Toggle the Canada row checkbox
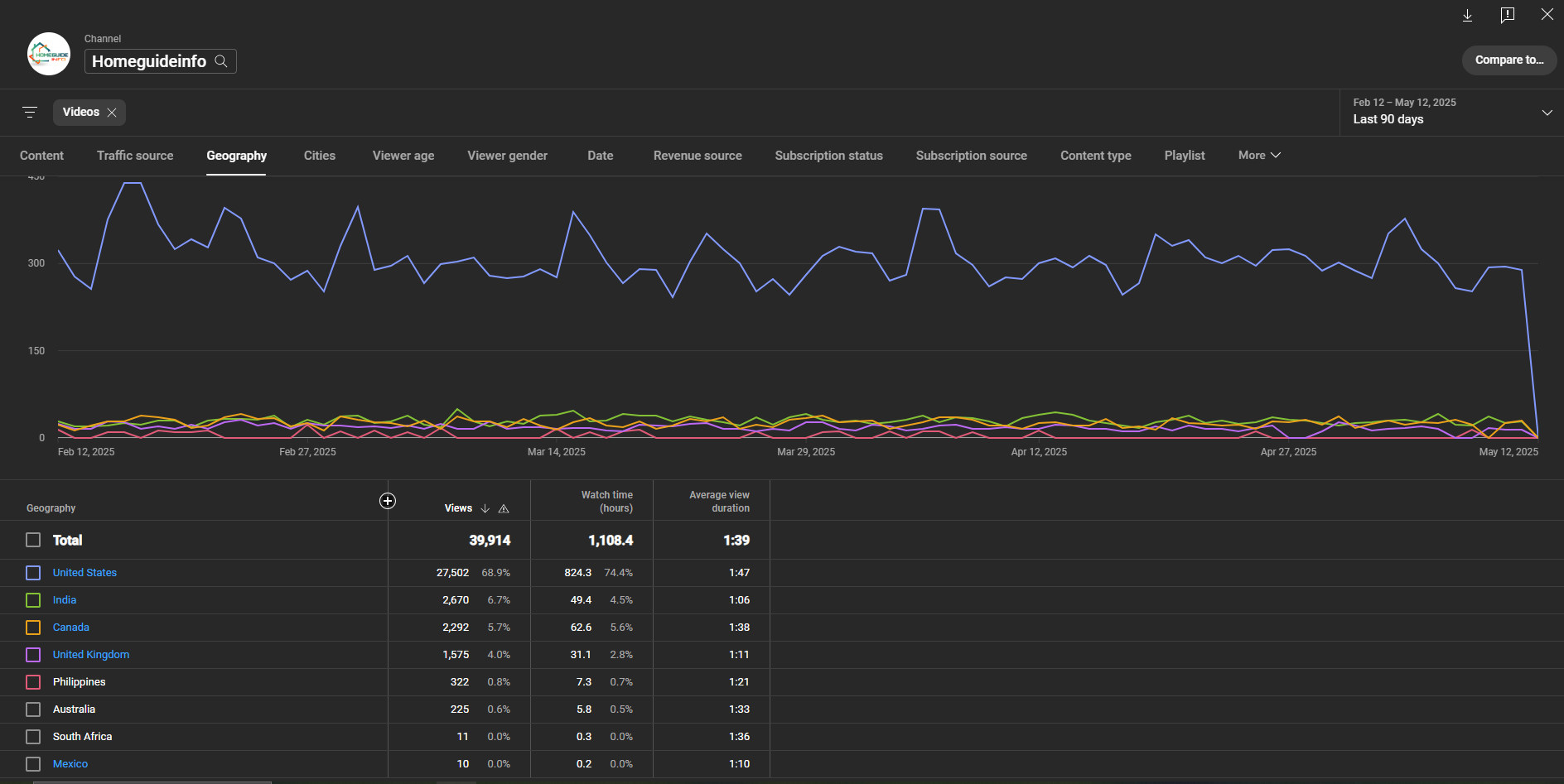Viewport: 1564px width, 784px height. point(33,628)
